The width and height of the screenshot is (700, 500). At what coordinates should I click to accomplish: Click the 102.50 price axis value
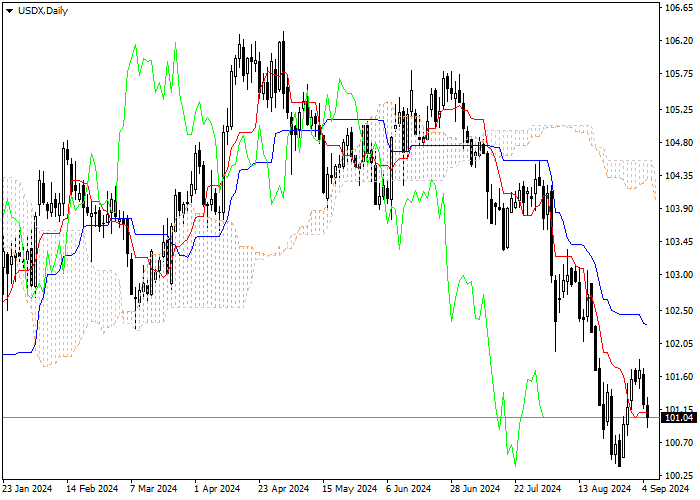679,311
